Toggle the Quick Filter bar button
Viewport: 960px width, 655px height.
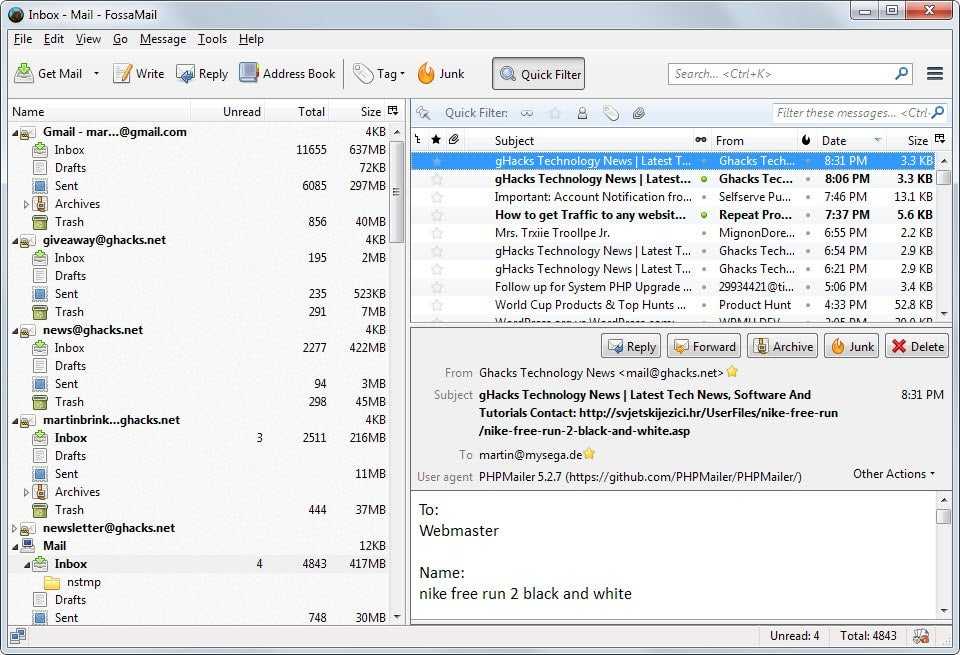[x=538, y=74]
